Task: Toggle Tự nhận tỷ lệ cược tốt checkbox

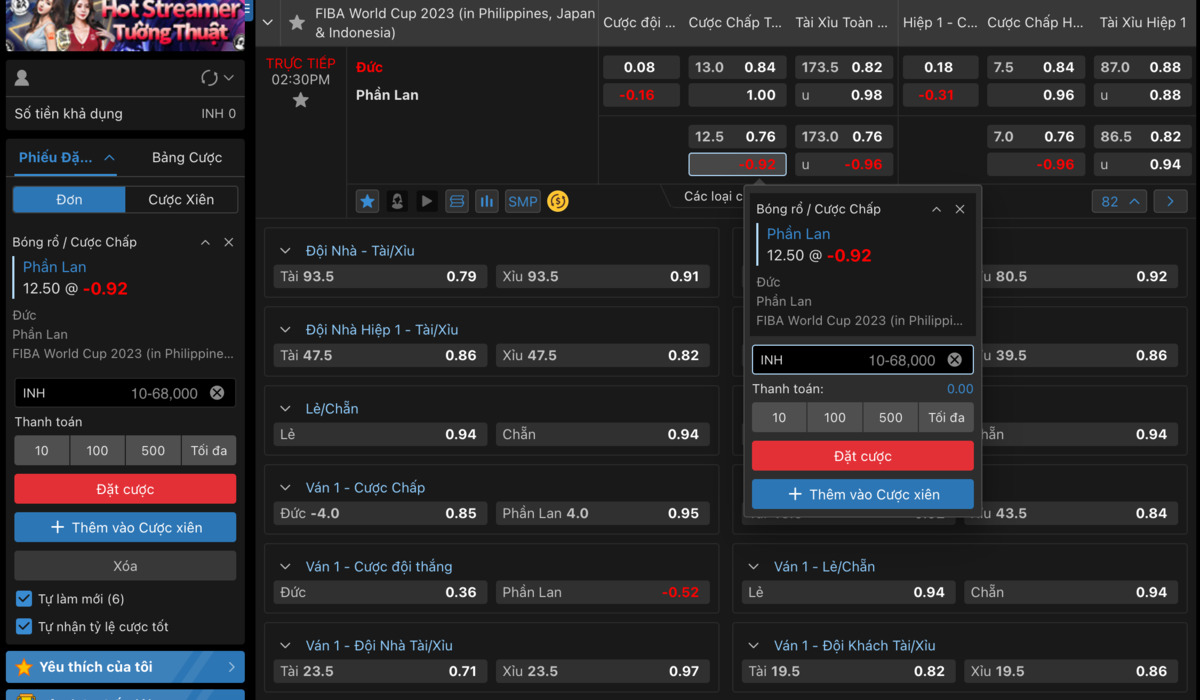Action: click(24, 627)
